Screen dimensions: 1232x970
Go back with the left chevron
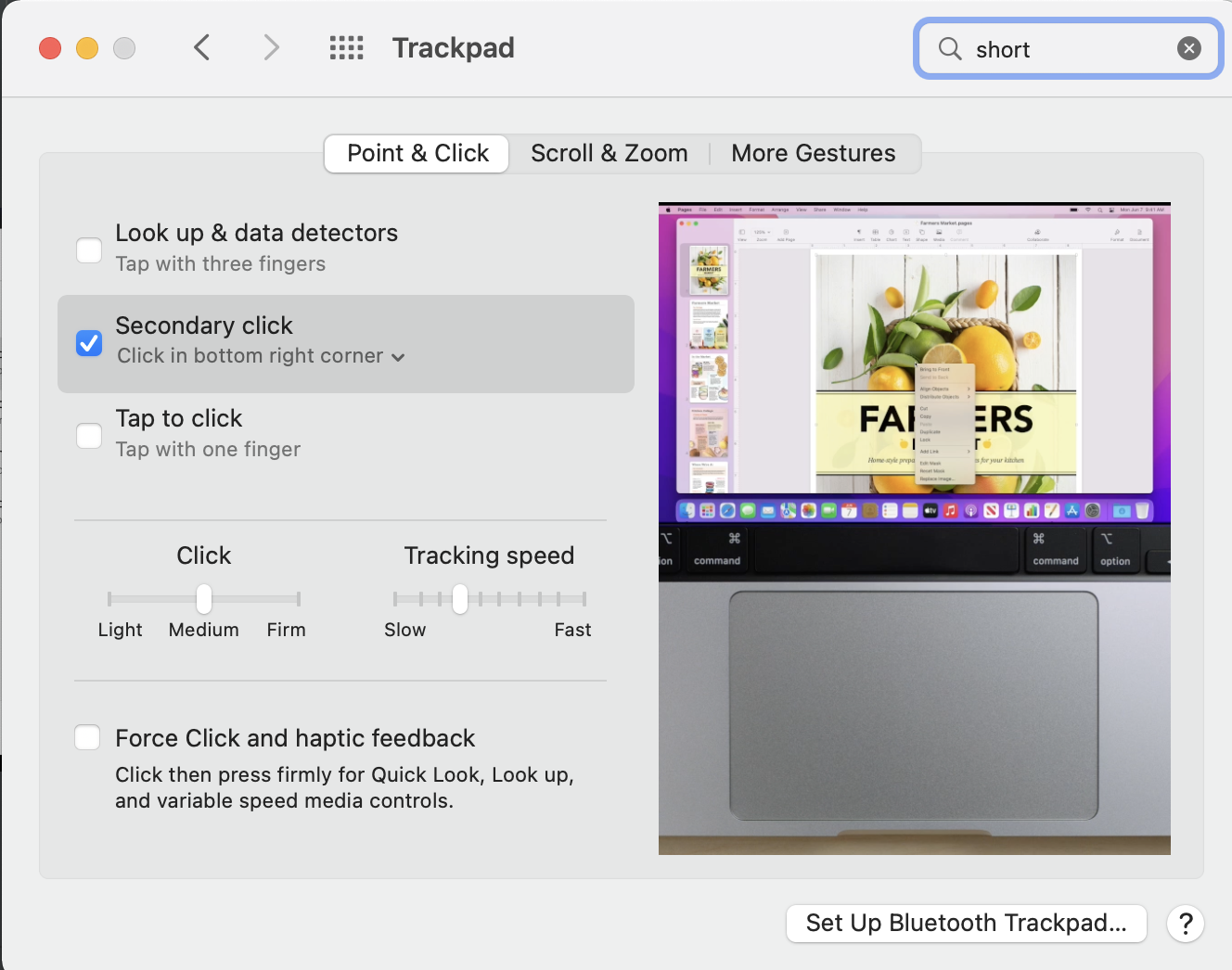point(202,47)
